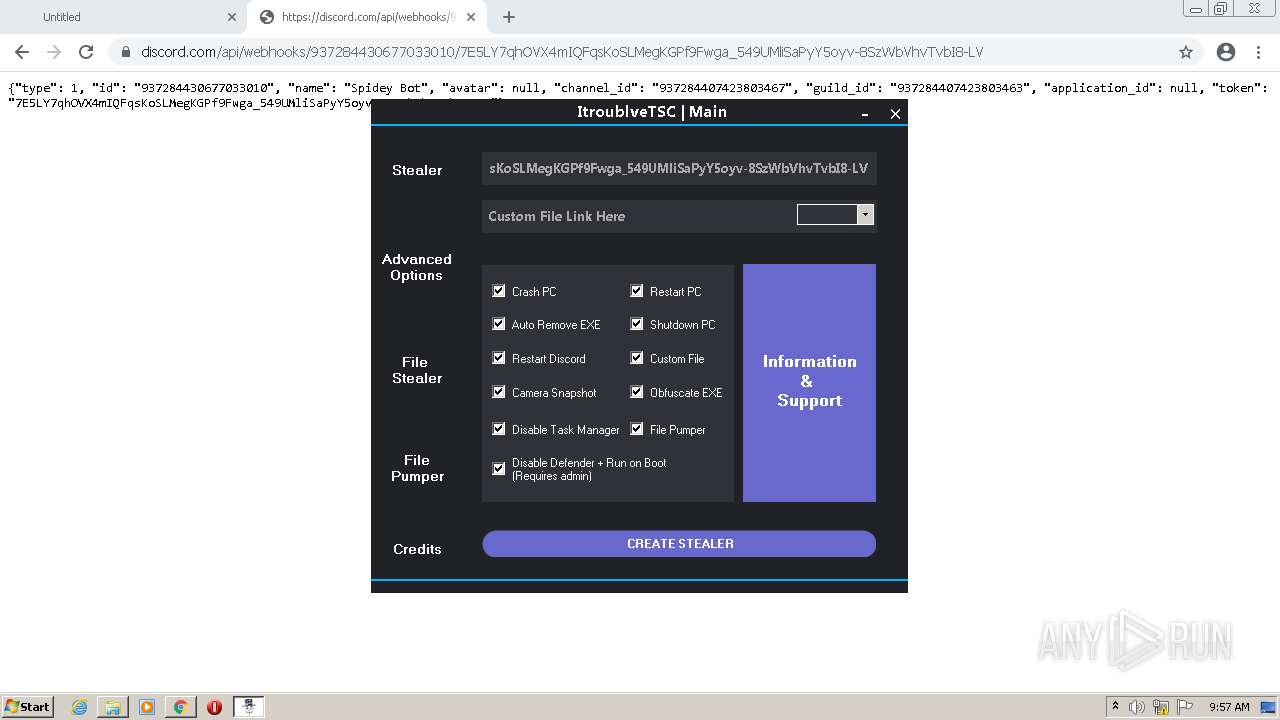Show hidden system tray icons

pos(1115,706)
